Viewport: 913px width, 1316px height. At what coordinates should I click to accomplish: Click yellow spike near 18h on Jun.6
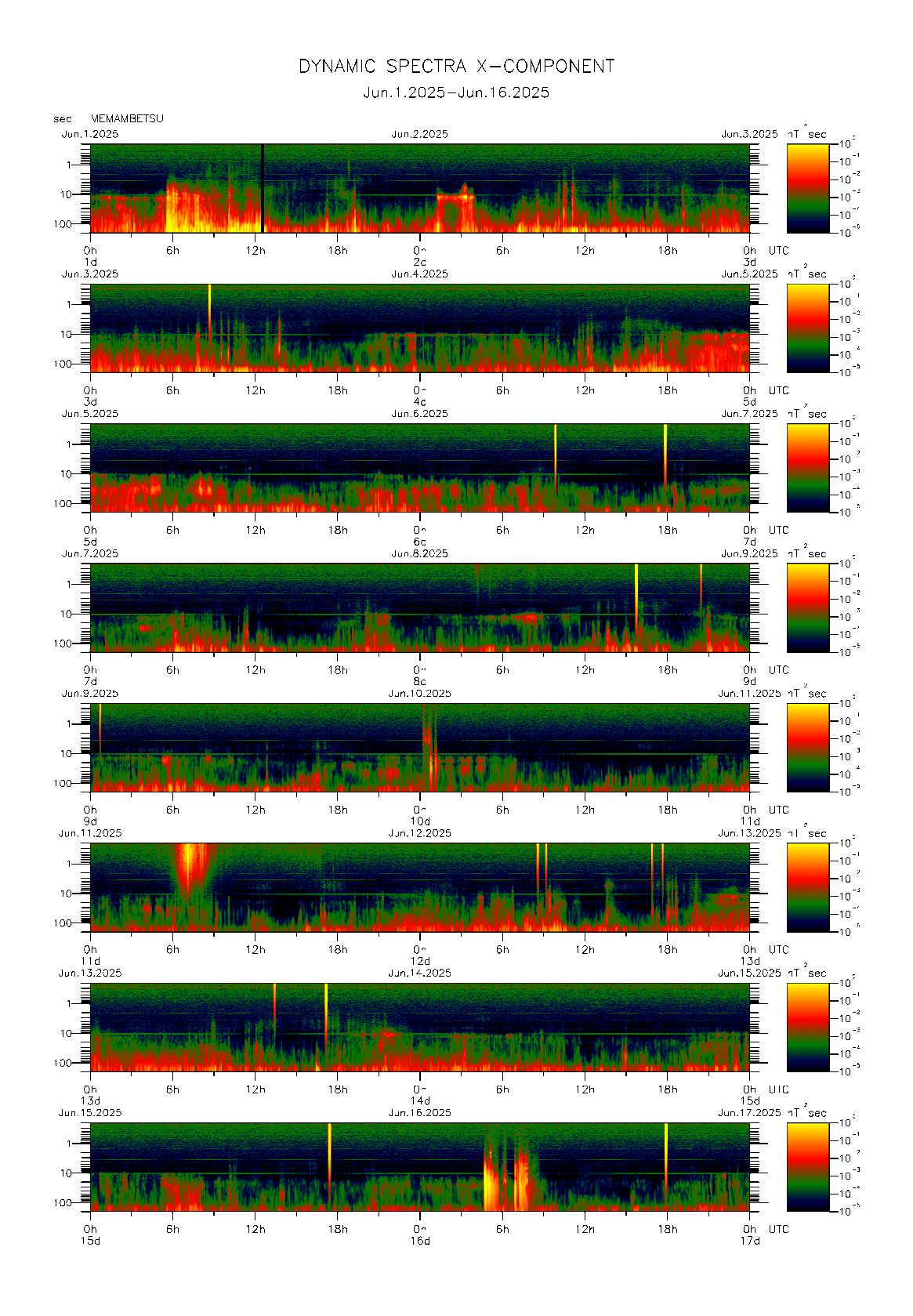pyautogui.click(x=665, y=455)
